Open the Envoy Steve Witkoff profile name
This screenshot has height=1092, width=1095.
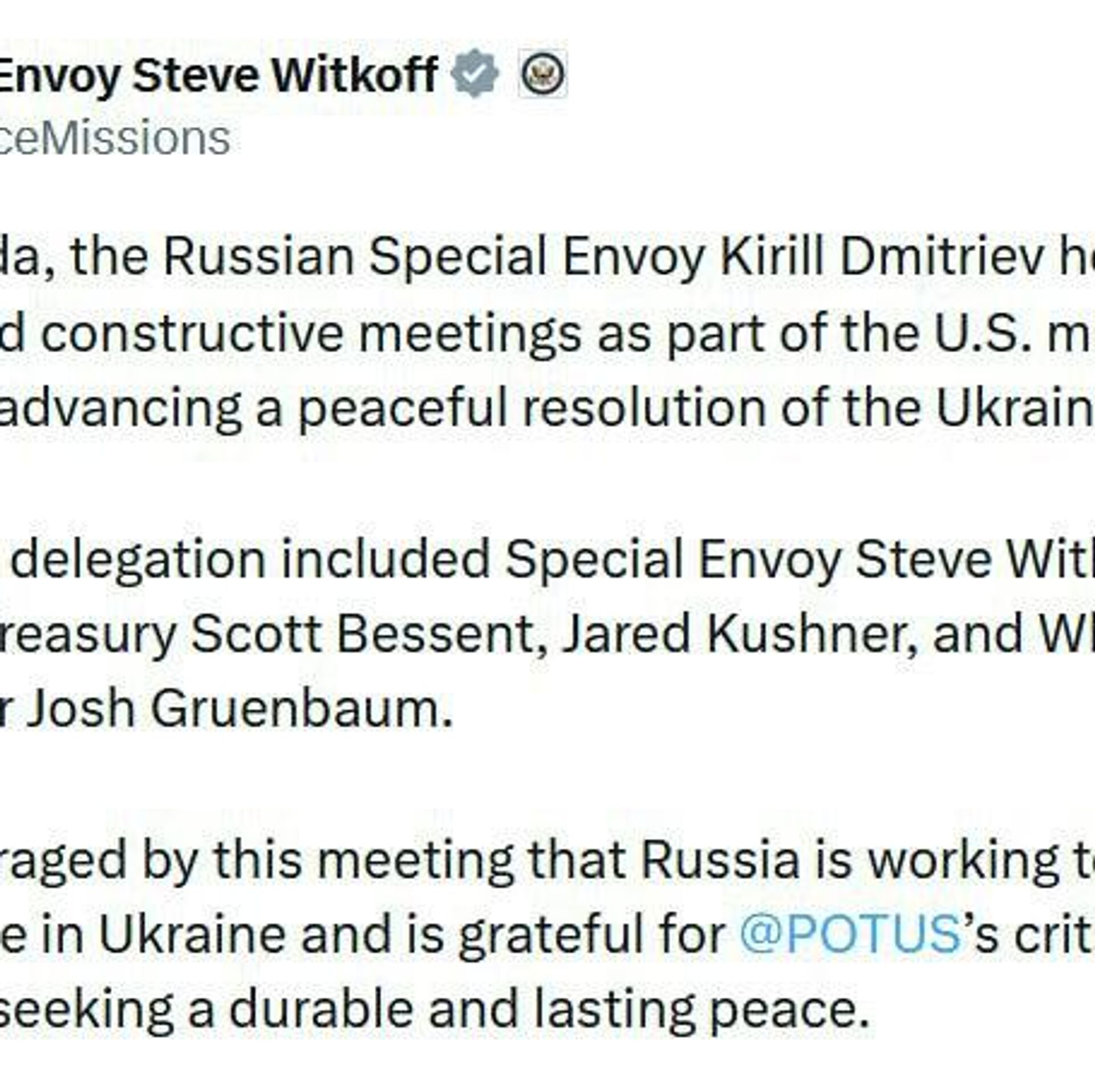click(x=217, y=74)
